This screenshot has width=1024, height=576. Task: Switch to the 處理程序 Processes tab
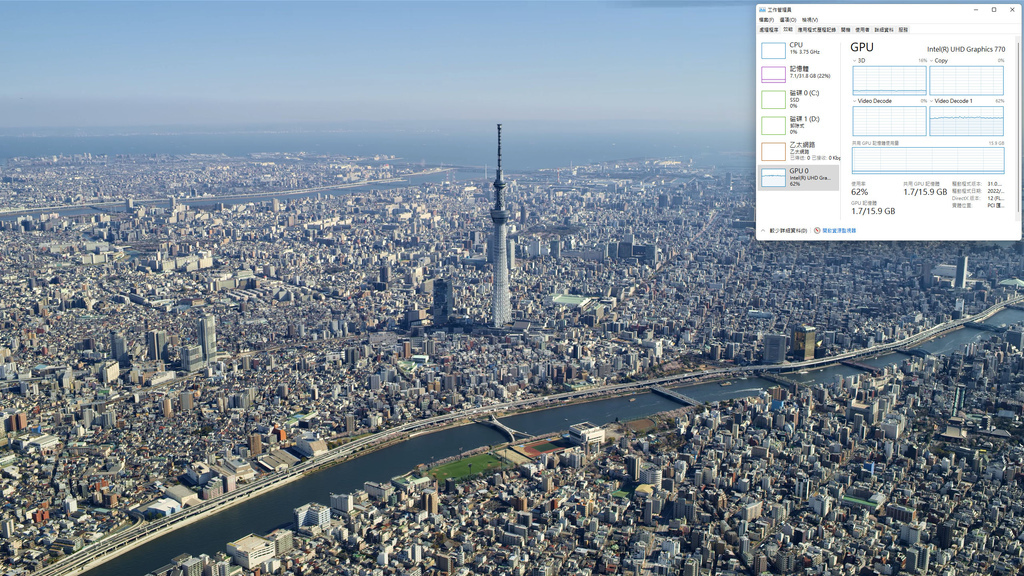[769, 30]
